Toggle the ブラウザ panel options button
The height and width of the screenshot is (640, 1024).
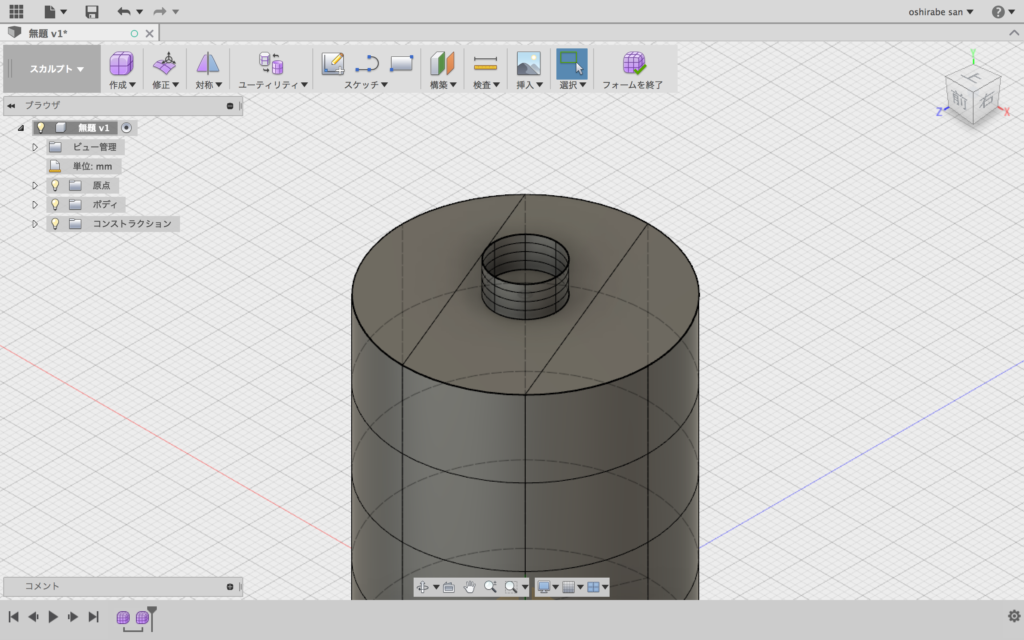tap(230, 106)
